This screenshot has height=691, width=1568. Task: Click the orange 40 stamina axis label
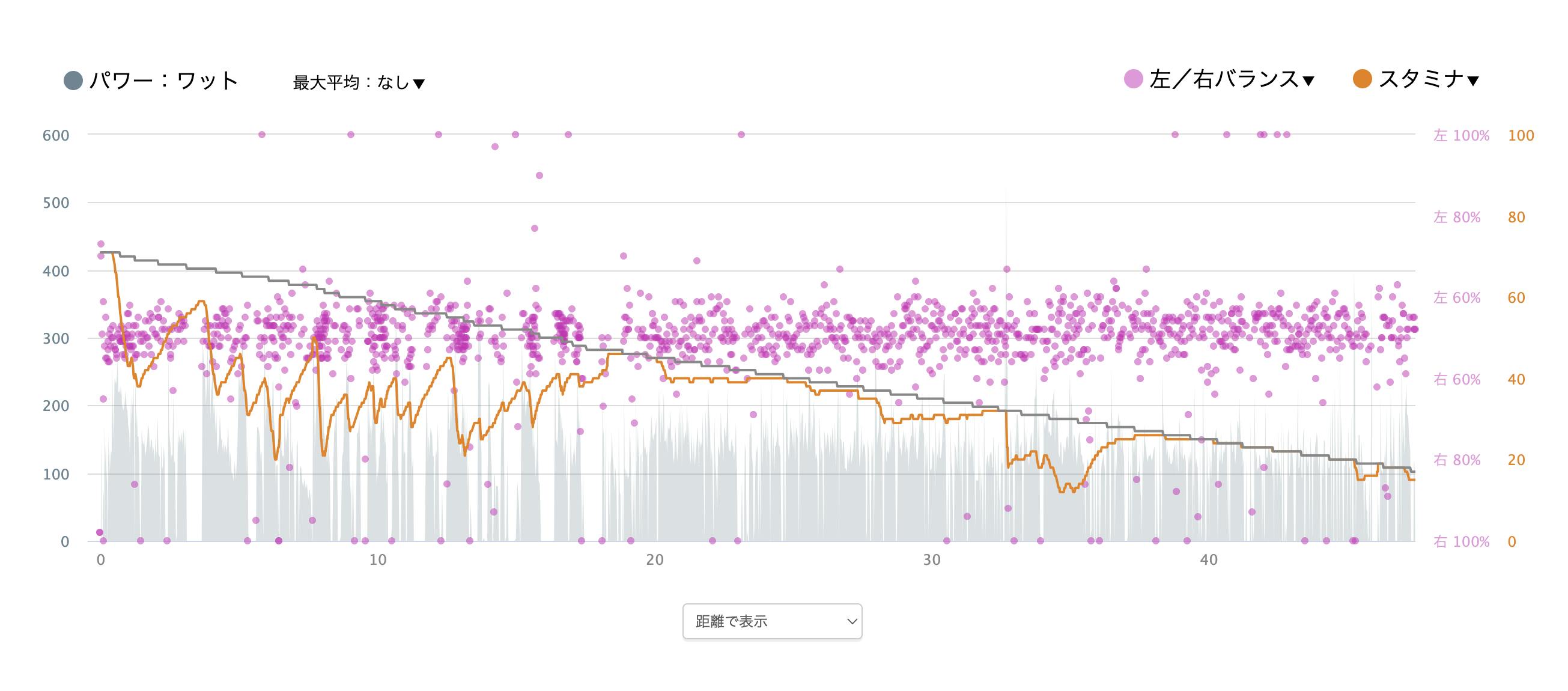pyautogui.click(x=1516, y=379)
